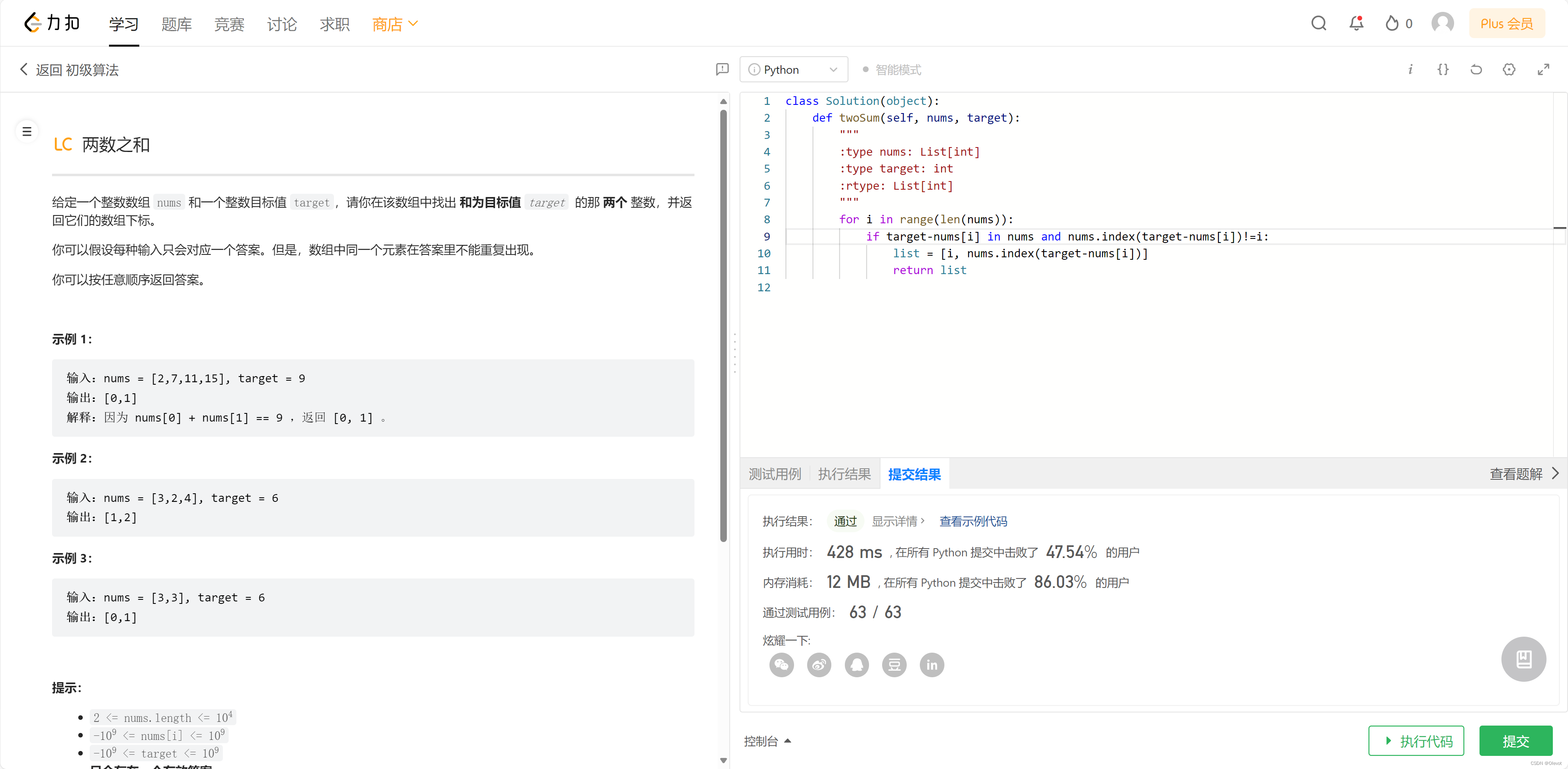Click the problem description scrollbar thumb
This screenshot has height=769, width=1568.
[x=723, y=326]
